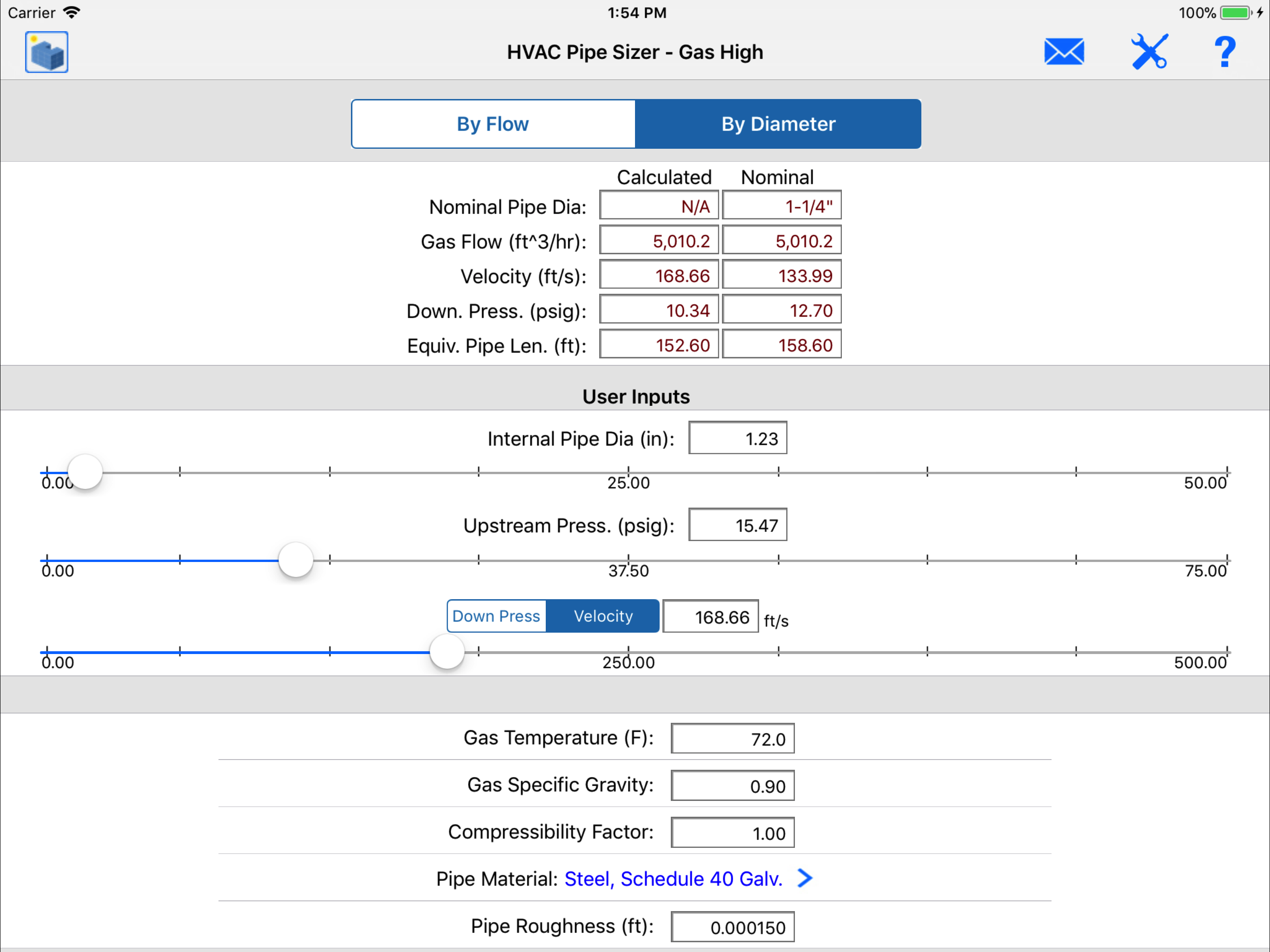Image resolution: width=1270 pixels, height=952 pixels.
Task: Tap the velocity ft/s input field
Action: [710, 617]
